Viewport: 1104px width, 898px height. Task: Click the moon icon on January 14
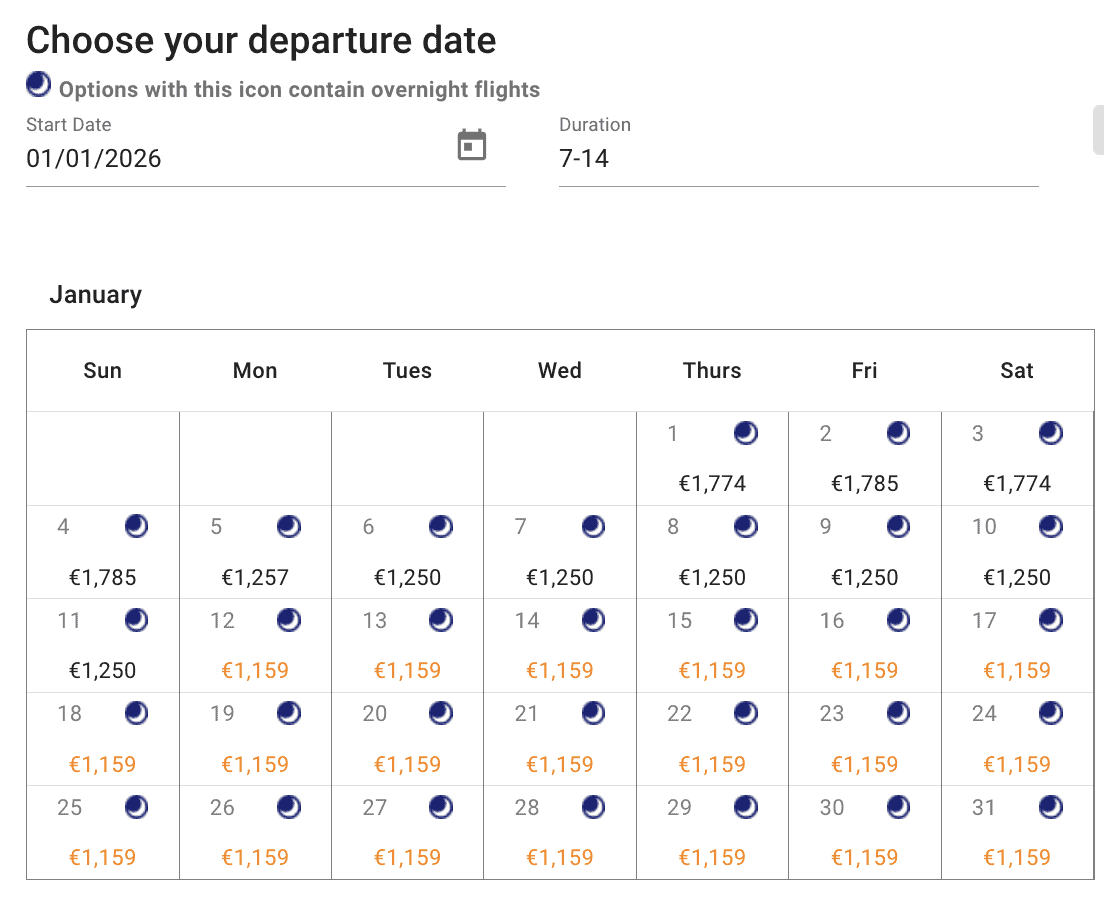click(x=594, y=620)
